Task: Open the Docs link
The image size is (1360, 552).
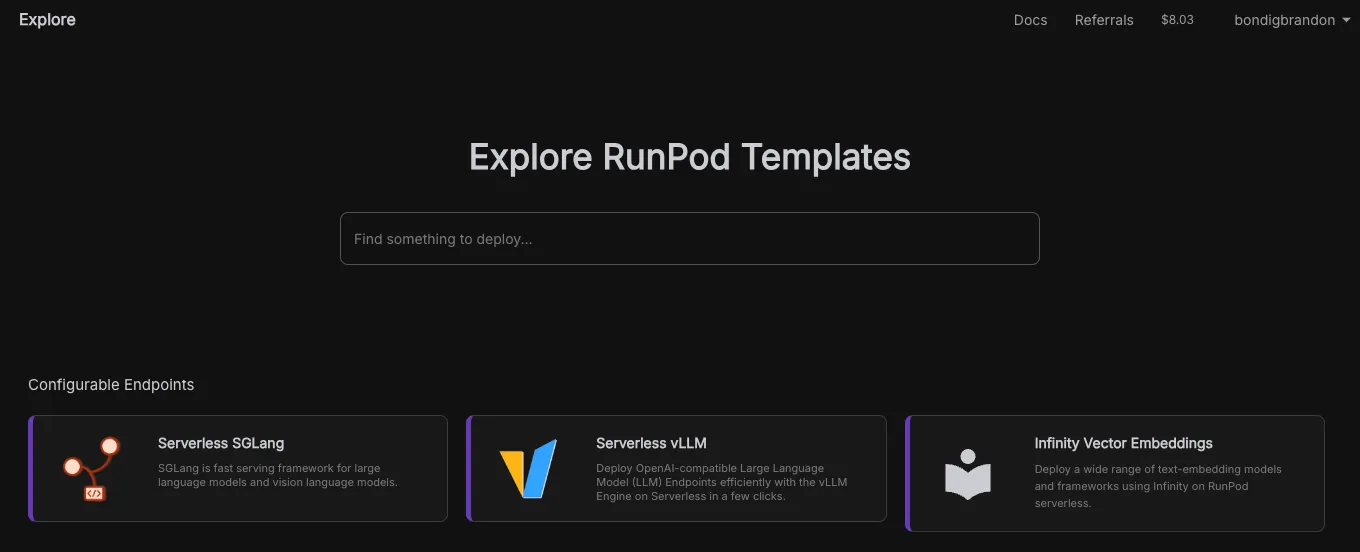Action: [x=1030, y=20]
